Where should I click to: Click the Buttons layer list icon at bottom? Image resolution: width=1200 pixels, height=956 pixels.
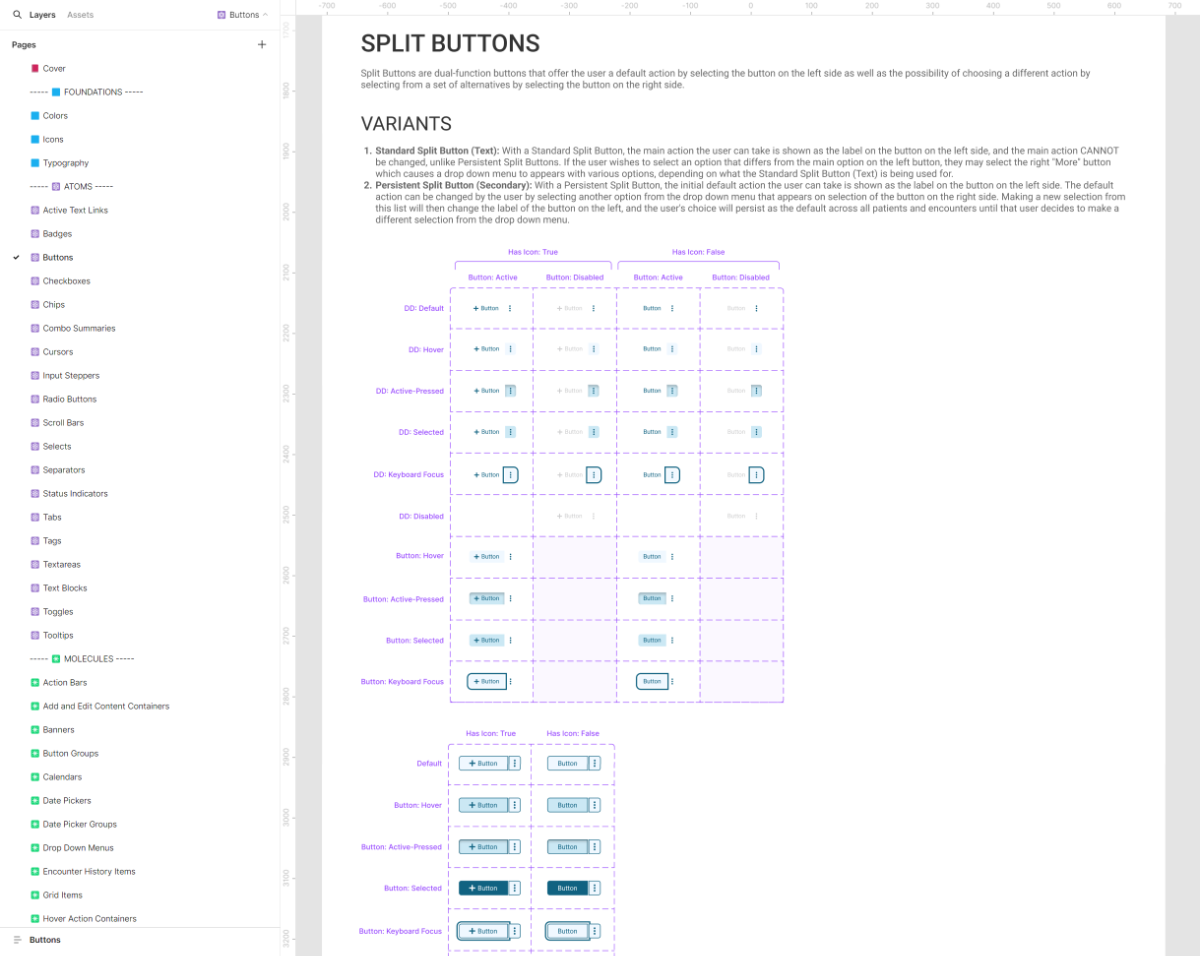coord(17,940)
